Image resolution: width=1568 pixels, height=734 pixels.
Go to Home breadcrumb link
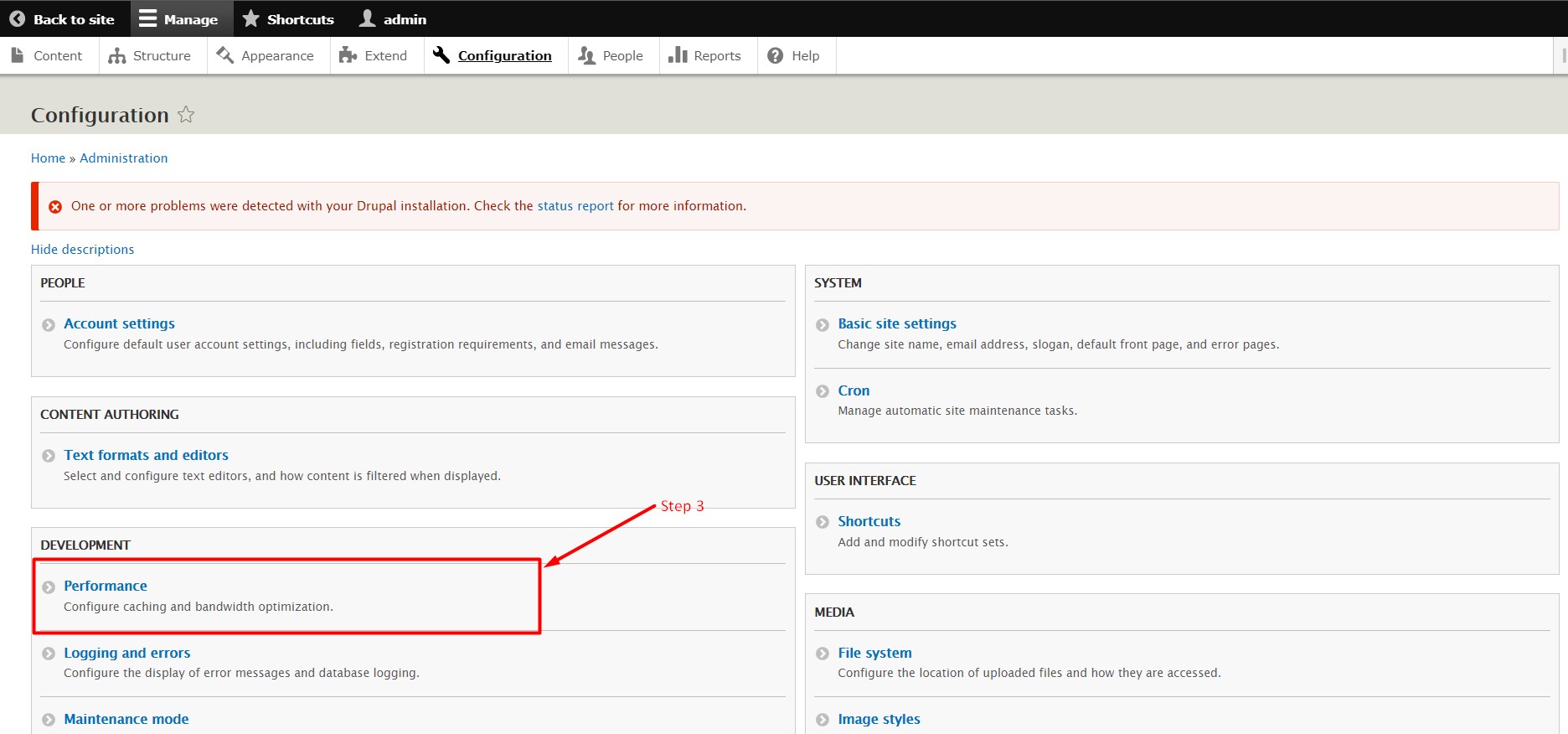click(x=48, y=158)
